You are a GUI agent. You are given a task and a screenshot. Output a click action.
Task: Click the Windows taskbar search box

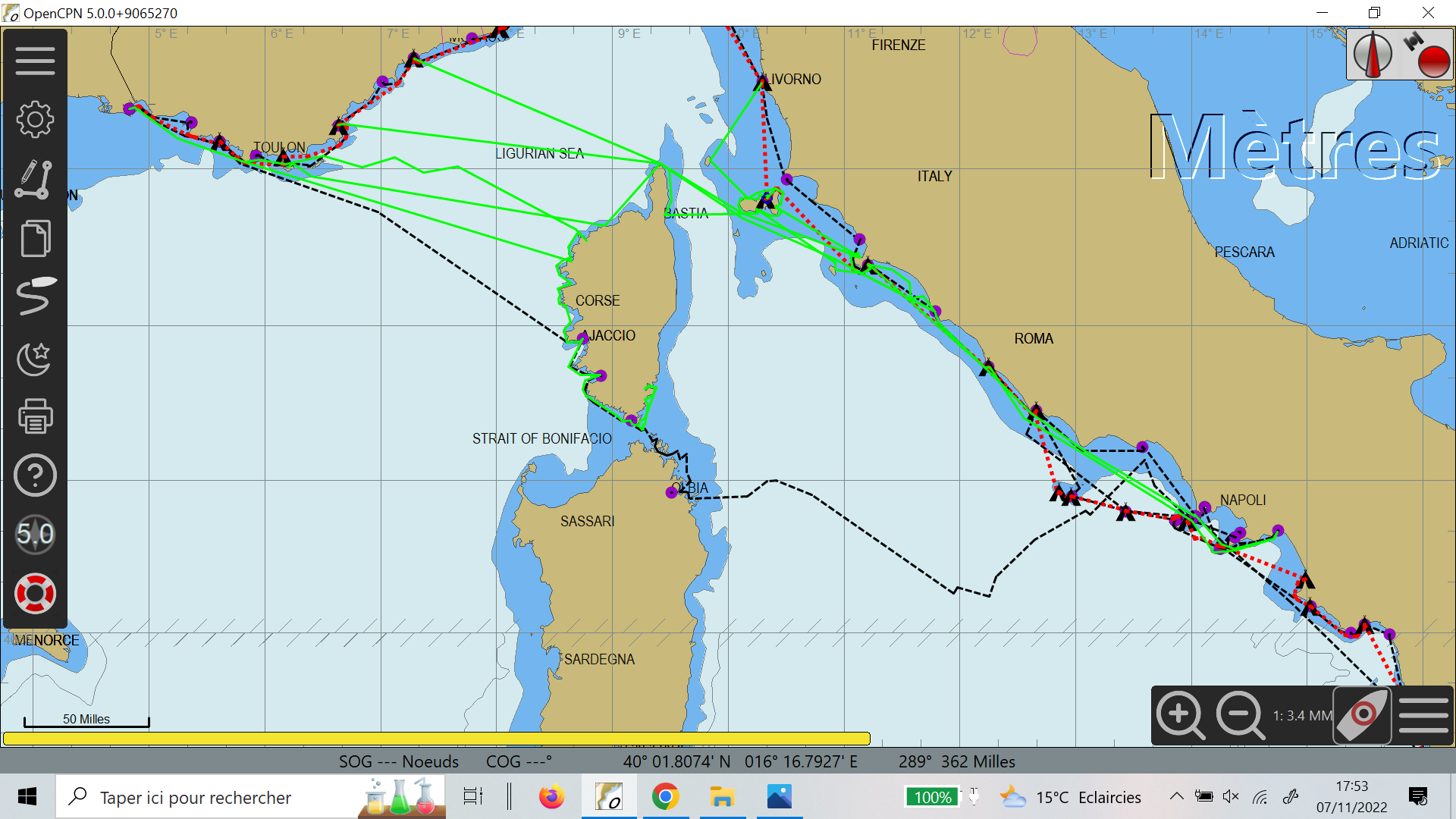pyautogui.click(x=250, y=797)
